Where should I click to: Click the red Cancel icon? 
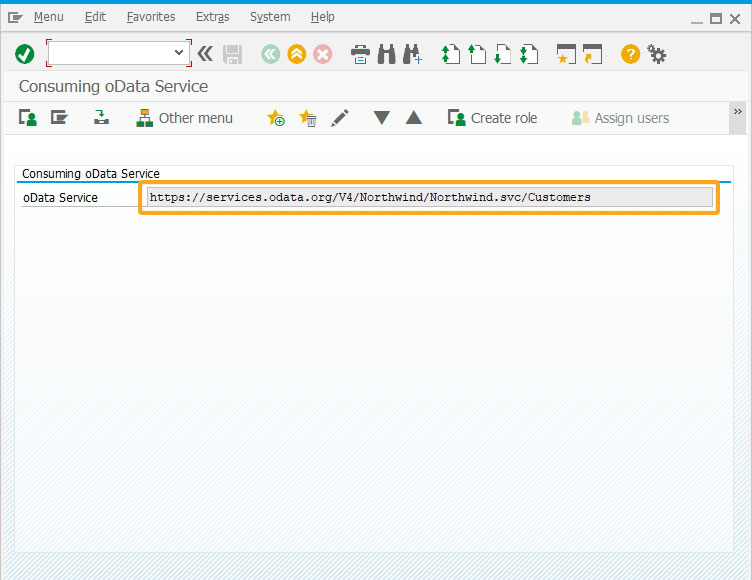click(323, 54)
